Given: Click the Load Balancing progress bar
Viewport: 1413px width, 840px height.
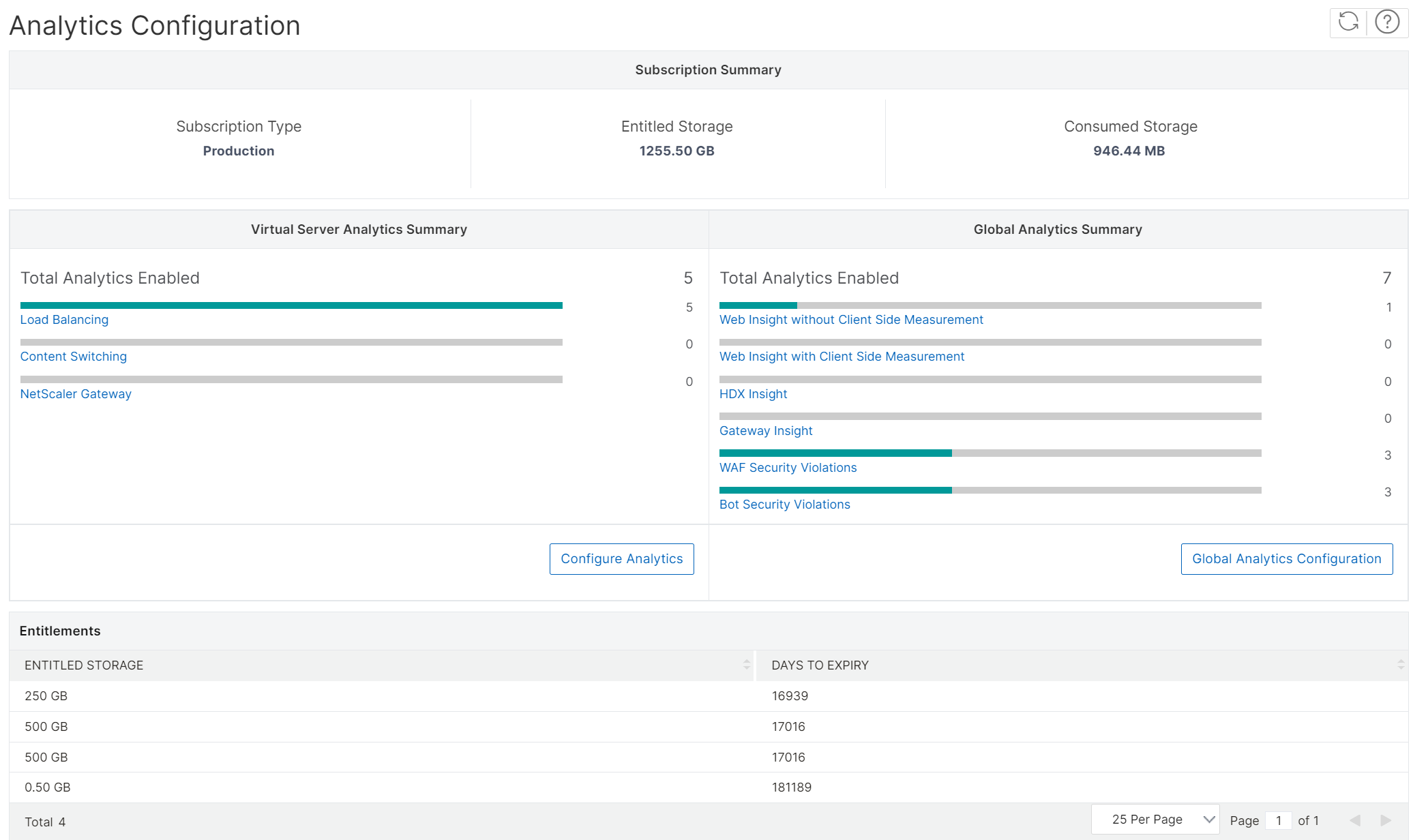Looking at the screenshot, I should point(291,305).
